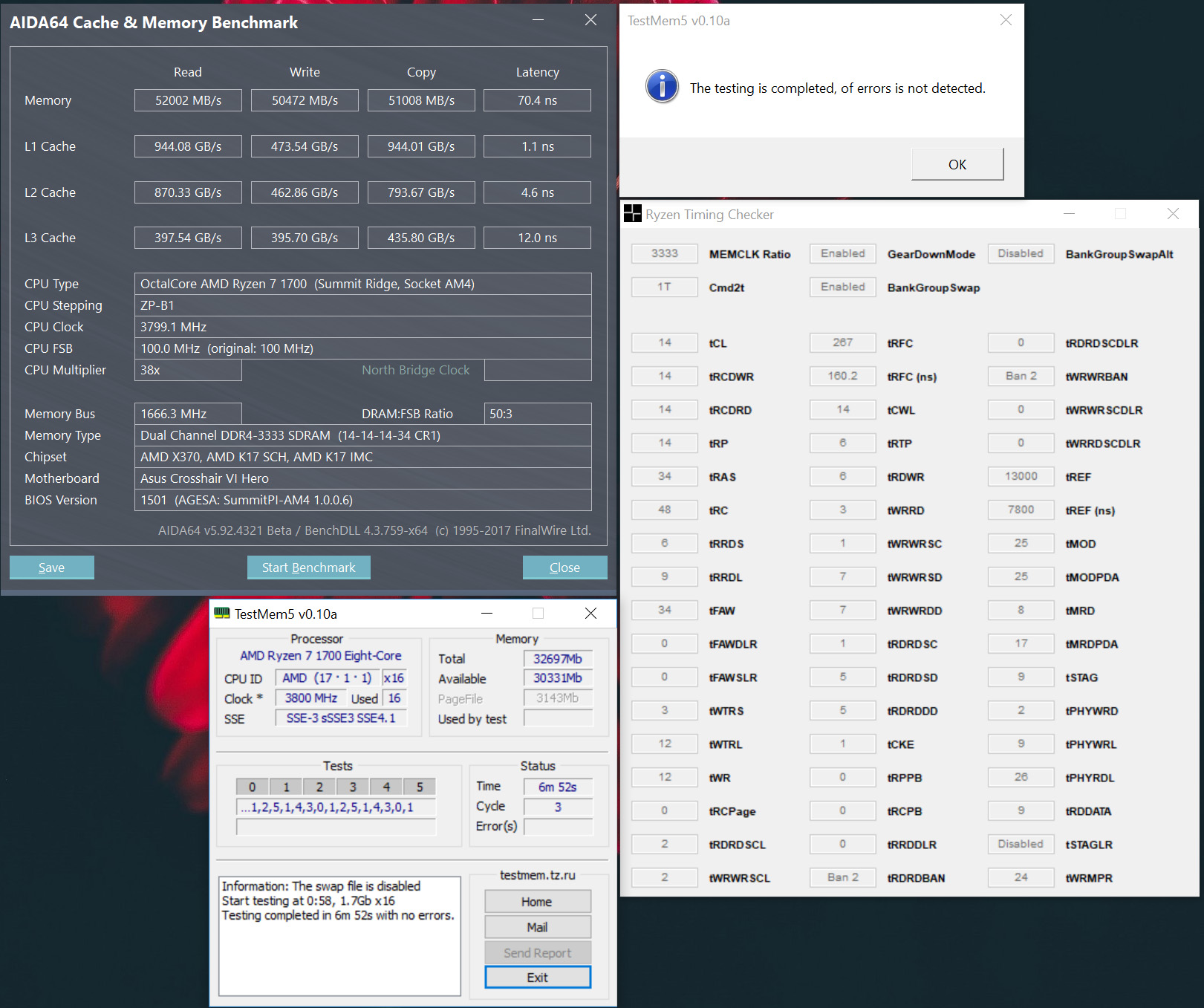
Task: Click the blue information icon in the TestMem5 dialog
Action: (x=662, y=86)
